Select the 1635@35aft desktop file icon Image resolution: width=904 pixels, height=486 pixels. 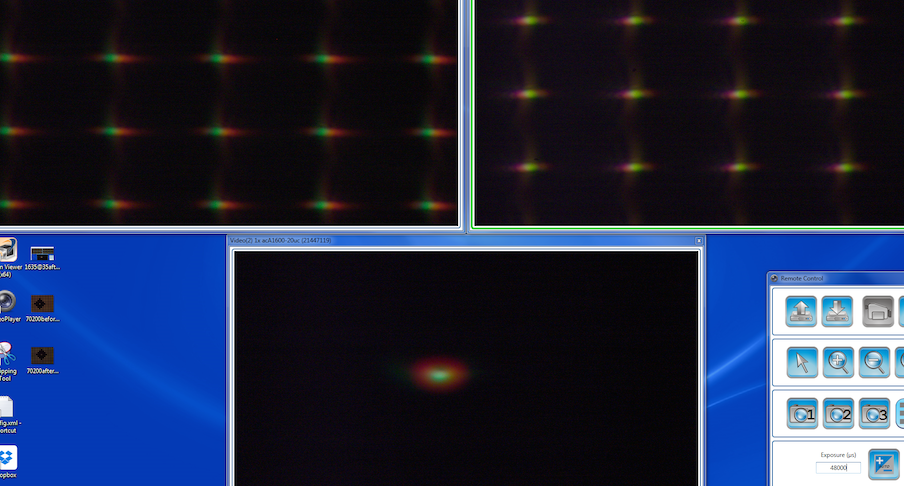point(42,254)
